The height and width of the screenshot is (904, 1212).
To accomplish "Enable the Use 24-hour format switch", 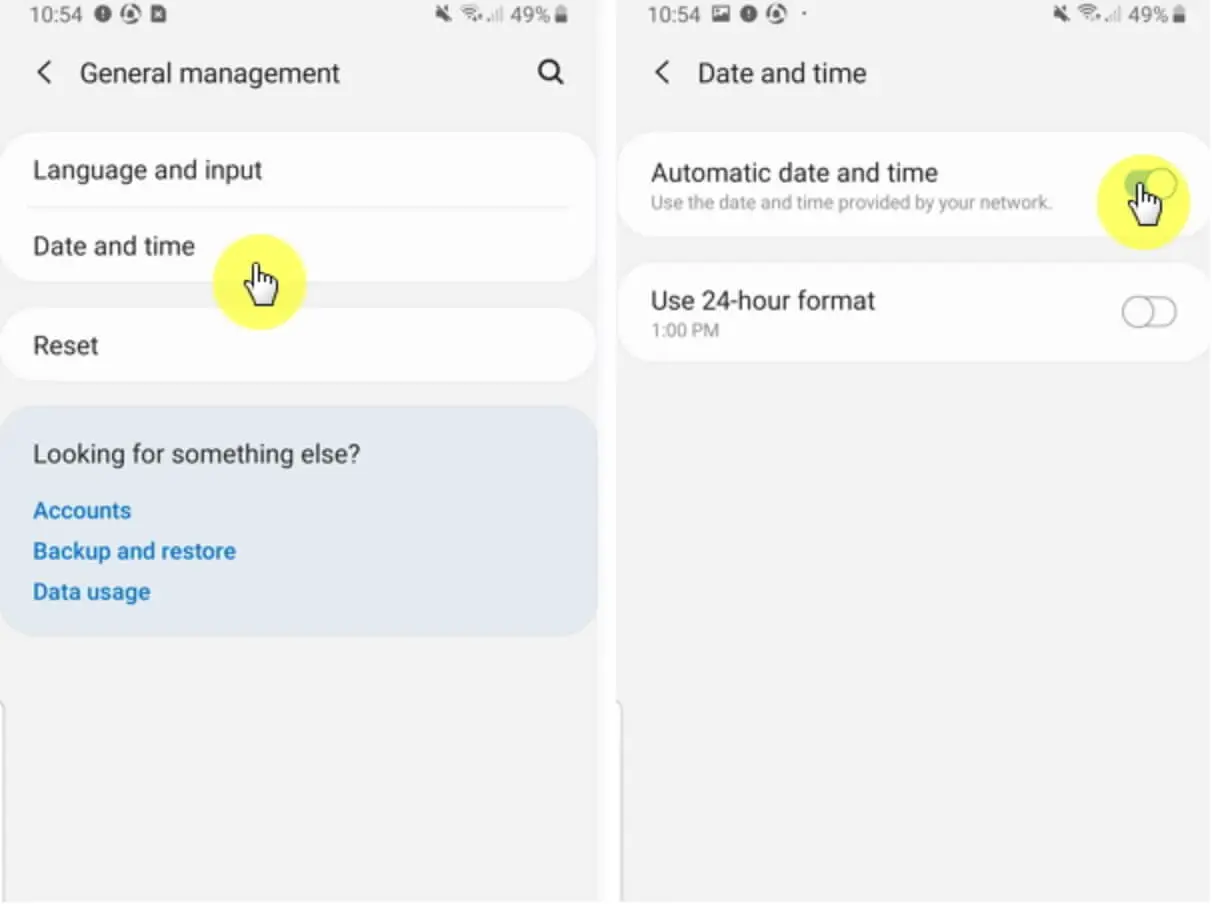I will pyautogui.click(x=1149, y=313).
